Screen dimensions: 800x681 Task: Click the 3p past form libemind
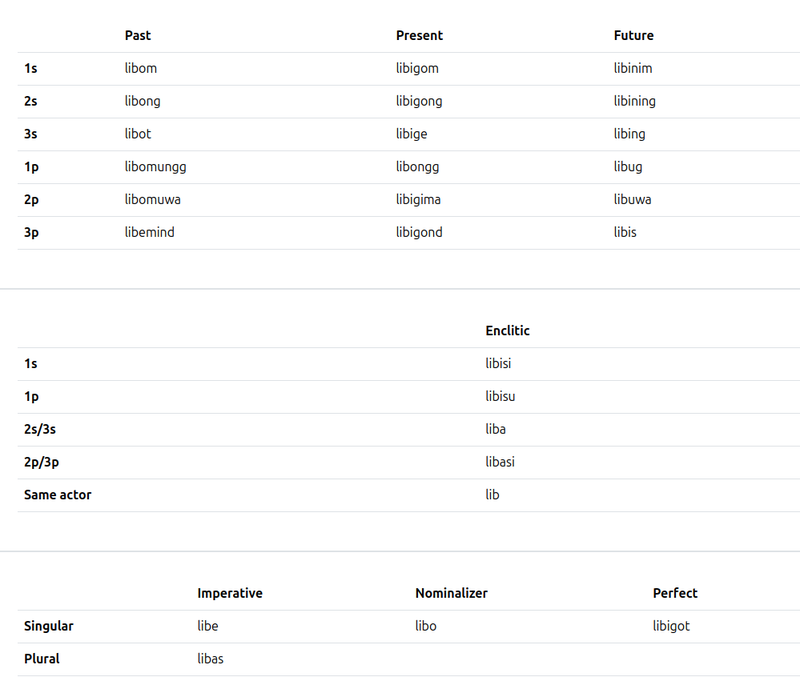[x=149, y=233]
